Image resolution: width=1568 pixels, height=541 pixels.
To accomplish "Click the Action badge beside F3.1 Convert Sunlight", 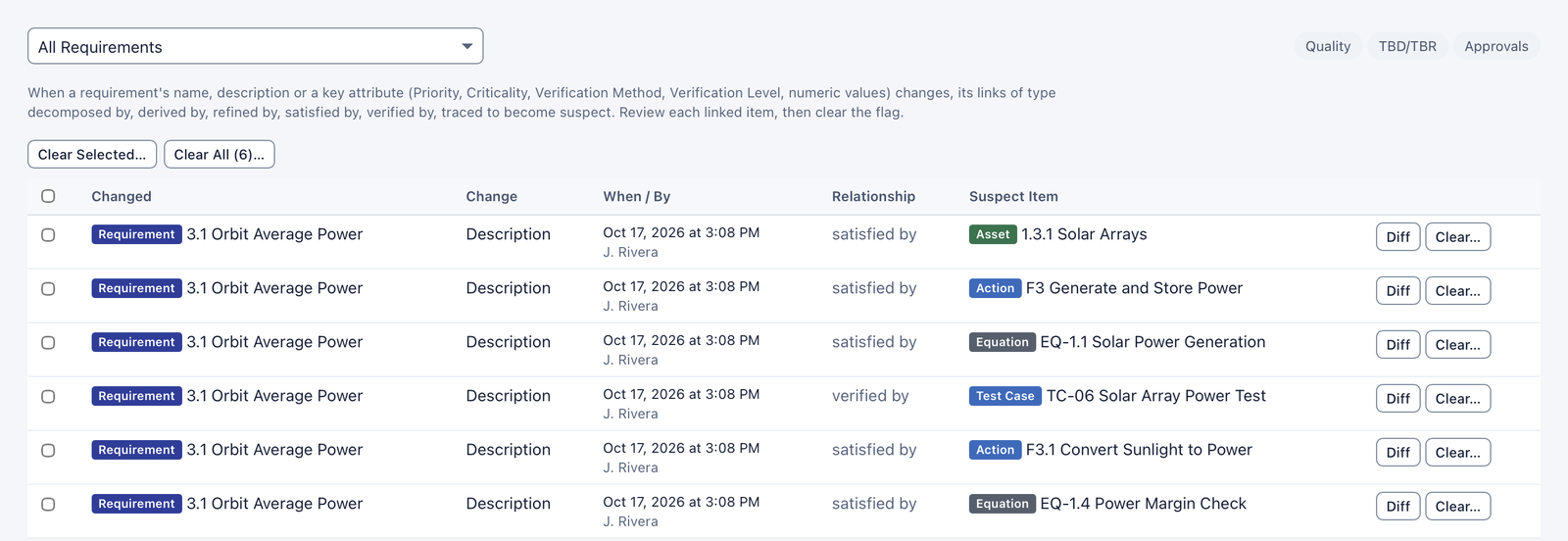I will [x=995, y=450].
